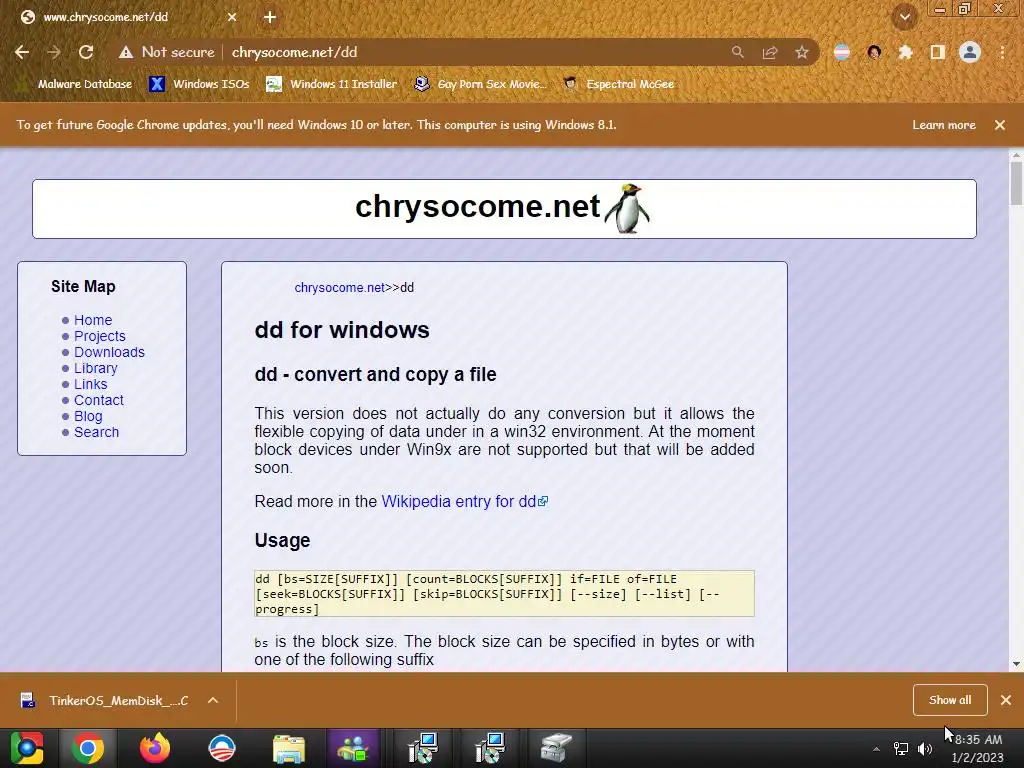The height and width of the screenshot is (768, 1024).
Task: Toggle the Chrome side panel
Action: (x=938, y=52)
